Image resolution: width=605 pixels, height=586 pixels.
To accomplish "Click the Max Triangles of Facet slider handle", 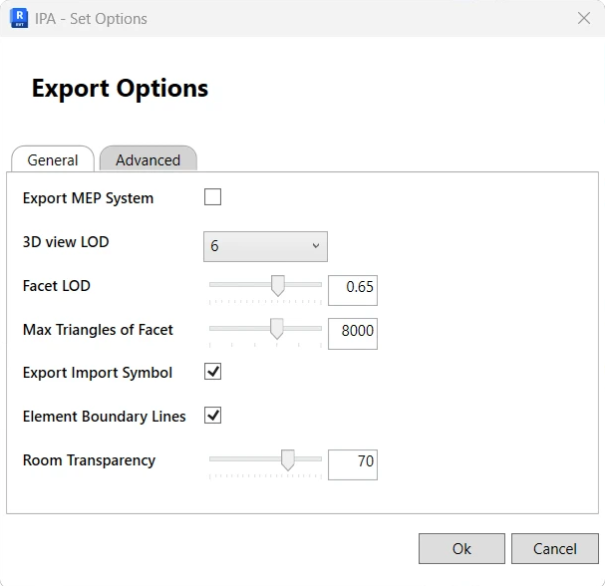I will coord(276,329).
